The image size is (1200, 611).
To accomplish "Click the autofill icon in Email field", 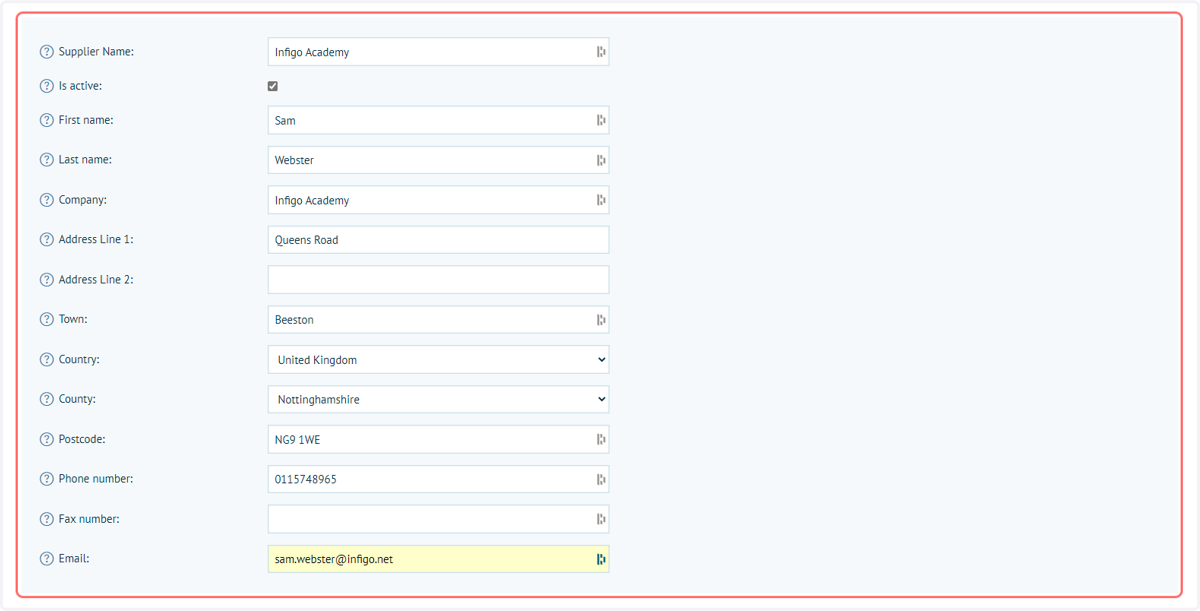I will point(601,559).
